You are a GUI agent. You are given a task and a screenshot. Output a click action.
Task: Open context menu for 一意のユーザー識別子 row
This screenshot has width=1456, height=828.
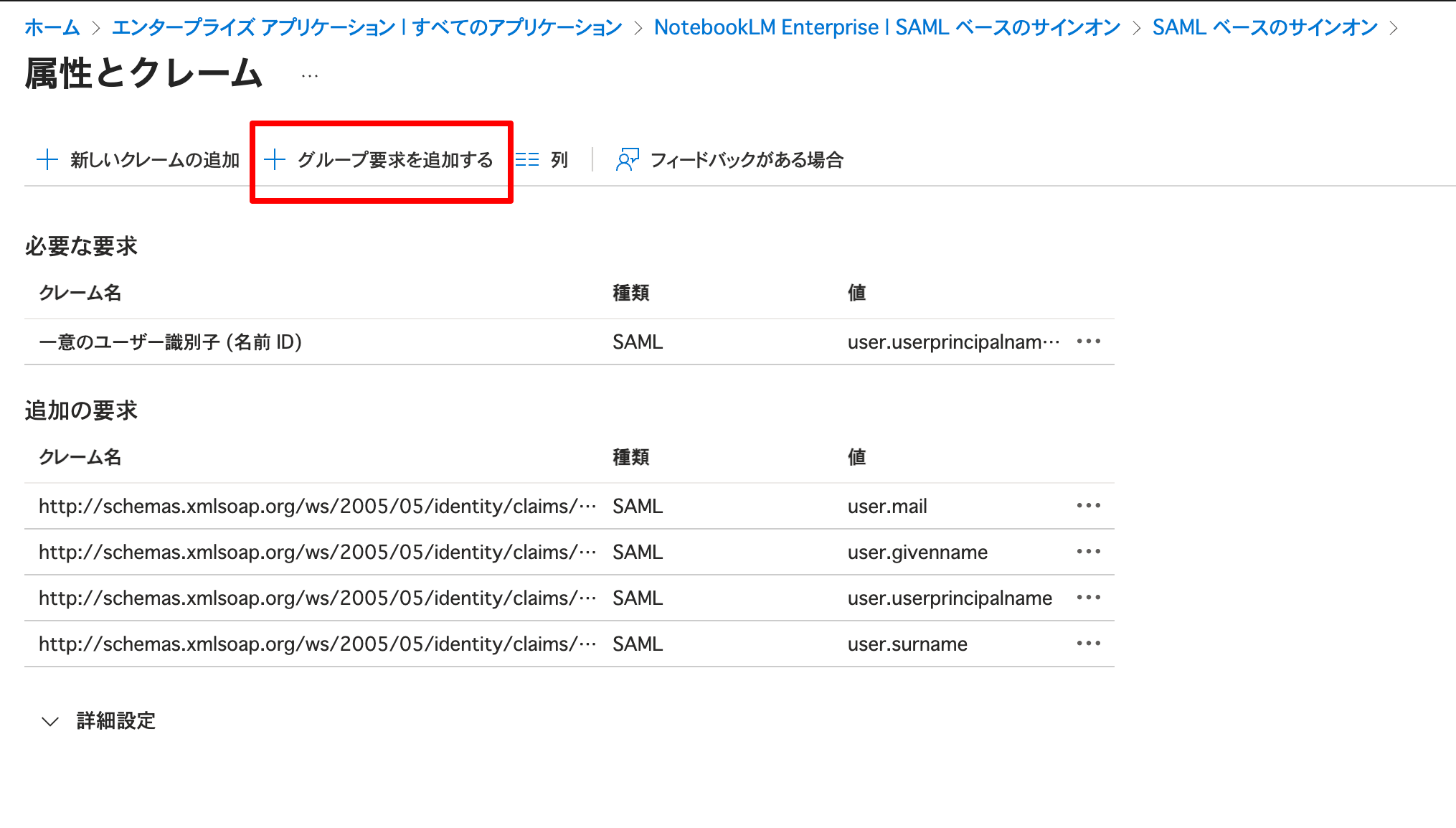pos(1089,342)
